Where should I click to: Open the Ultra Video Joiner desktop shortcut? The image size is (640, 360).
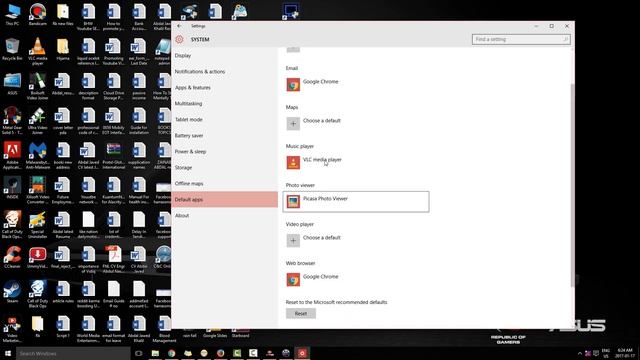point(38,120)
